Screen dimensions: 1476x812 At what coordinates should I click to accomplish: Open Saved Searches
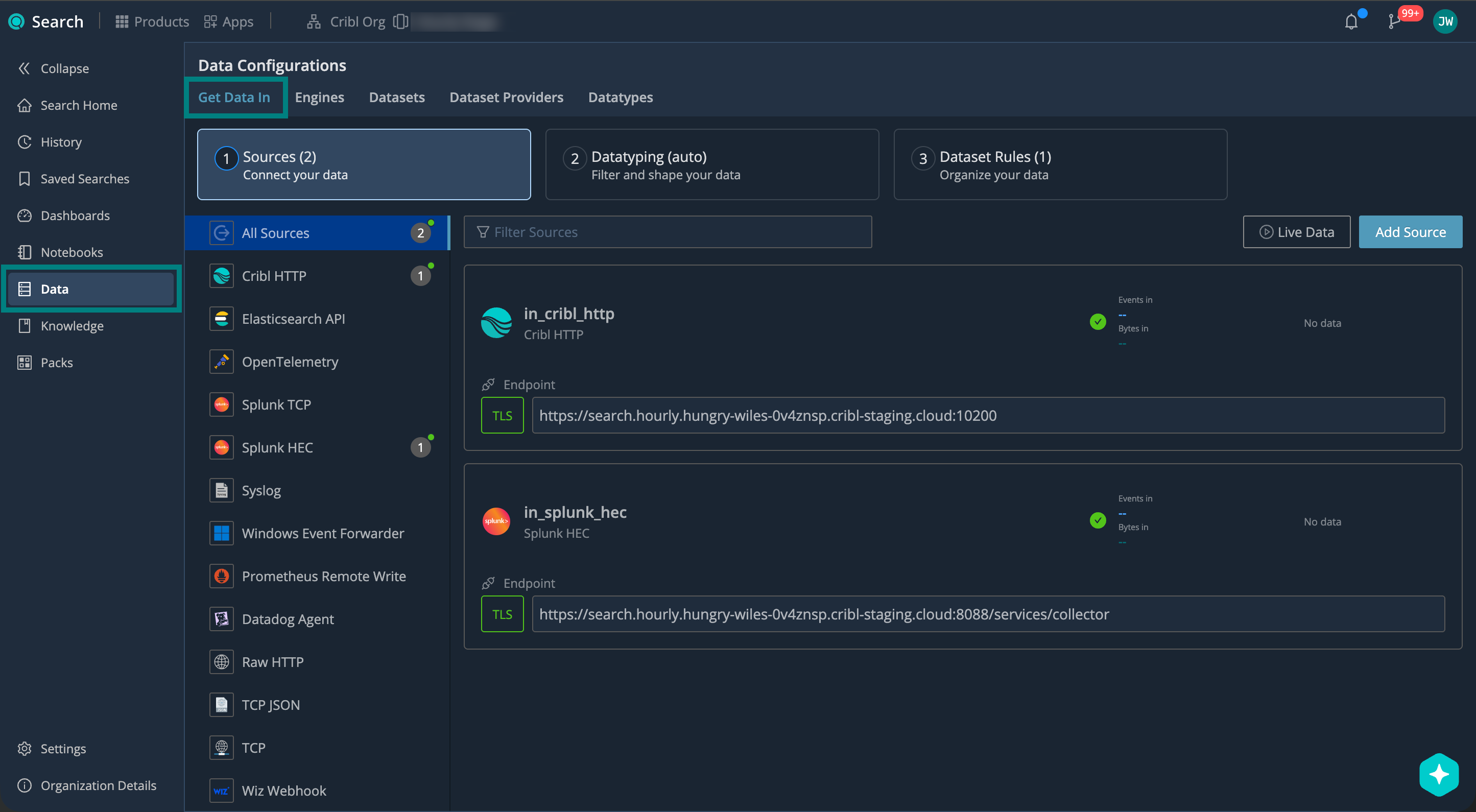[x=74, y=178]
